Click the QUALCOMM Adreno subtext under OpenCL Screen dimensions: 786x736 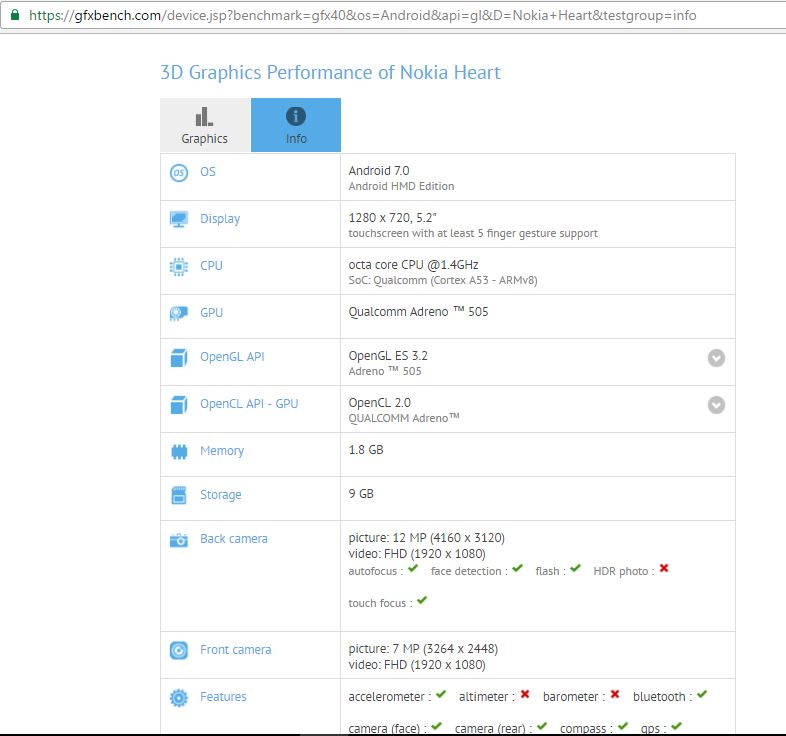click(404, 418)
